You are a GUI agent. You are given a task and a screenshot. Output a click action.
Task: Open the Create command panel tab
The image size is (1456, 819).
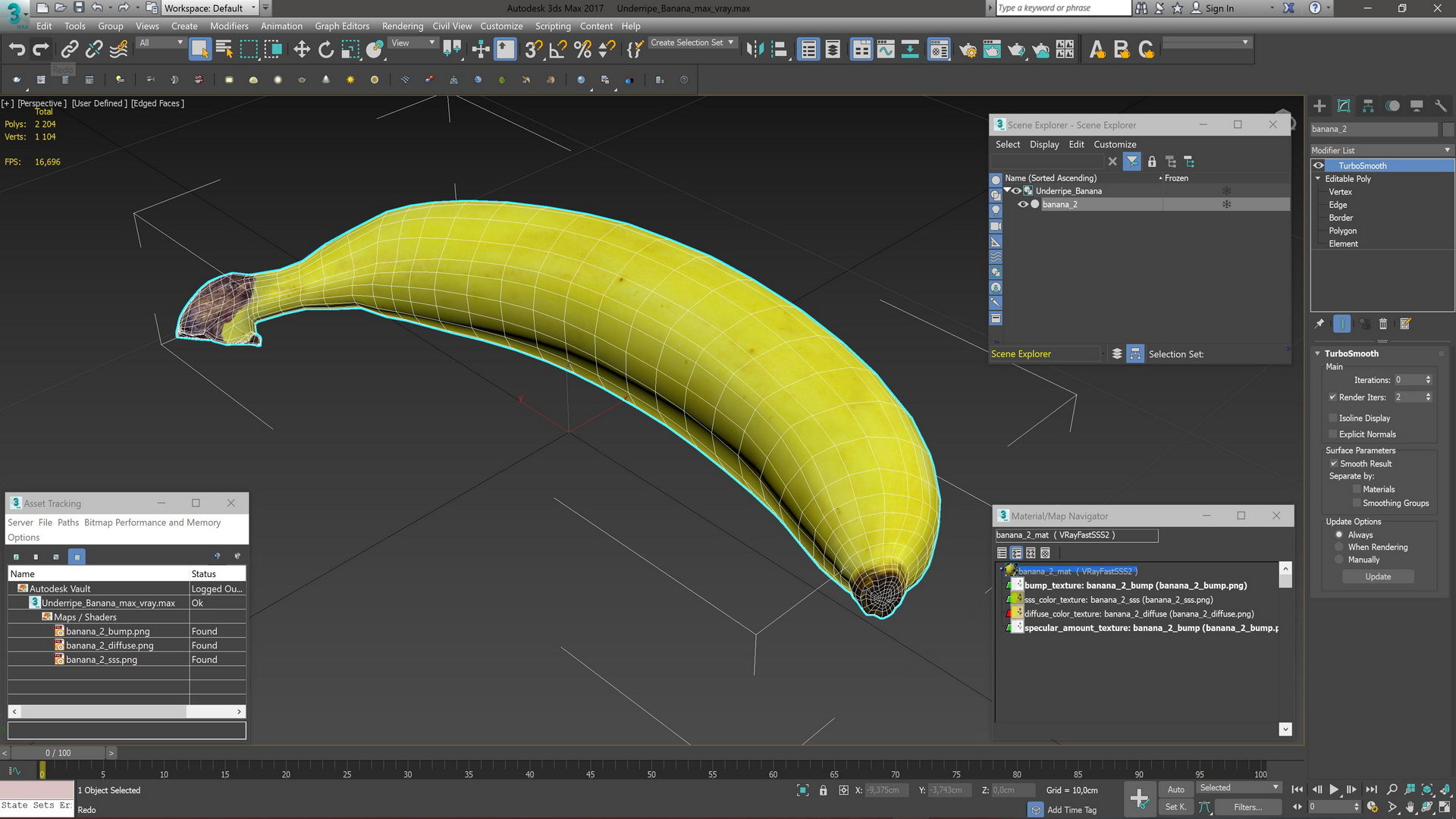click(x=1319, y=106)
